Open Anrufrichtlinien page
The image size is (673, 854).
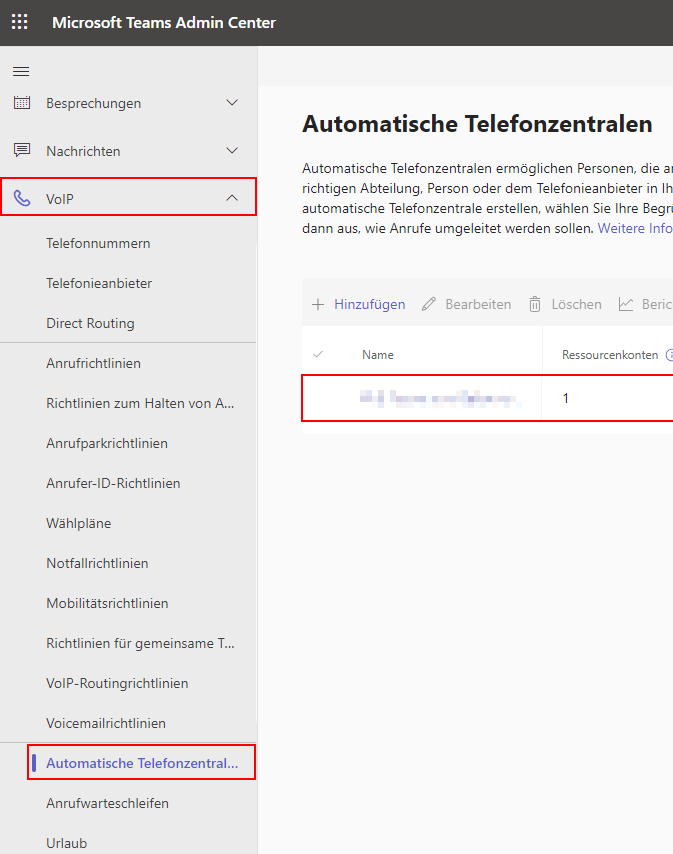(94, 363)
